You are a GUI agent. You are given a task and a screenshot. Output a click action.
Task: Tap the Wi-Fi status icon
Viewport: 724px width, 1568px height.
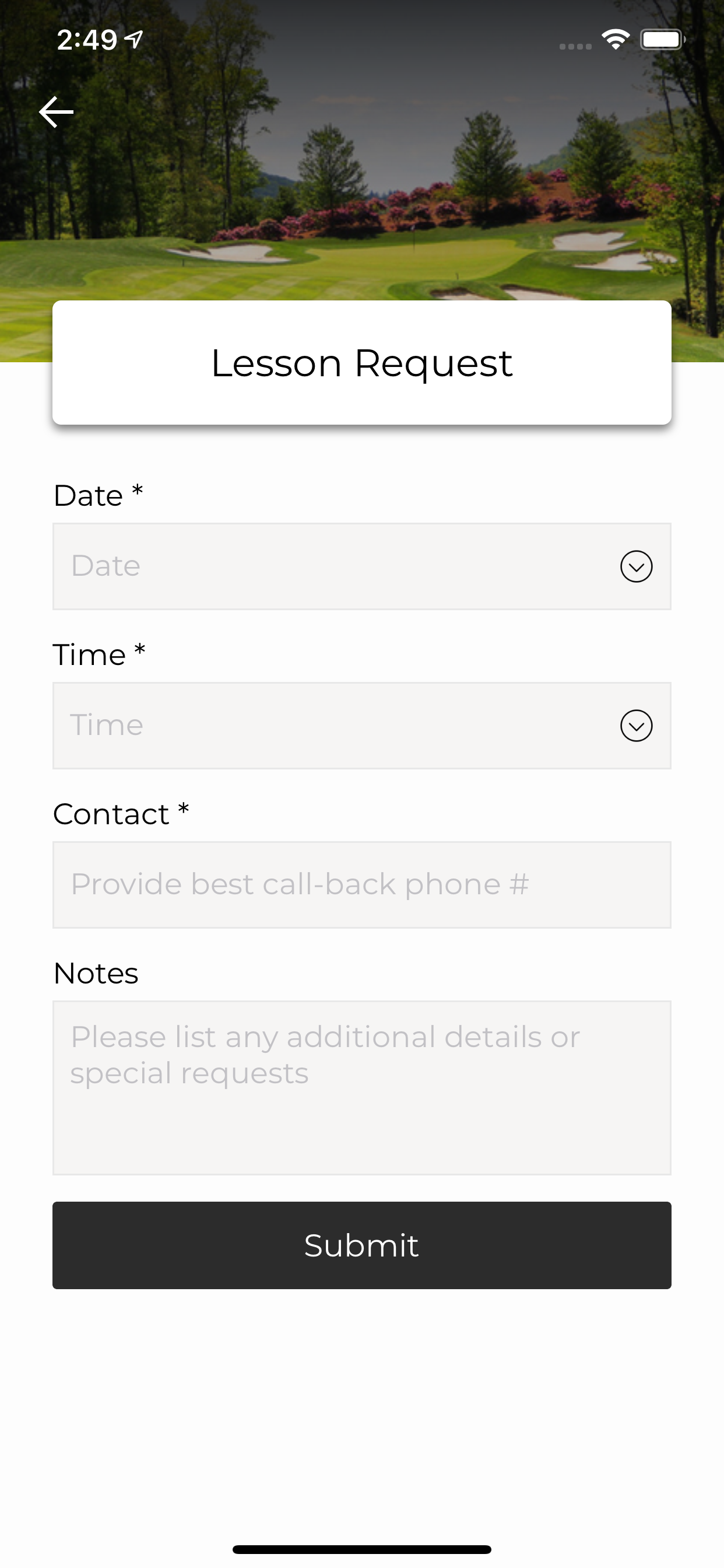615,40
